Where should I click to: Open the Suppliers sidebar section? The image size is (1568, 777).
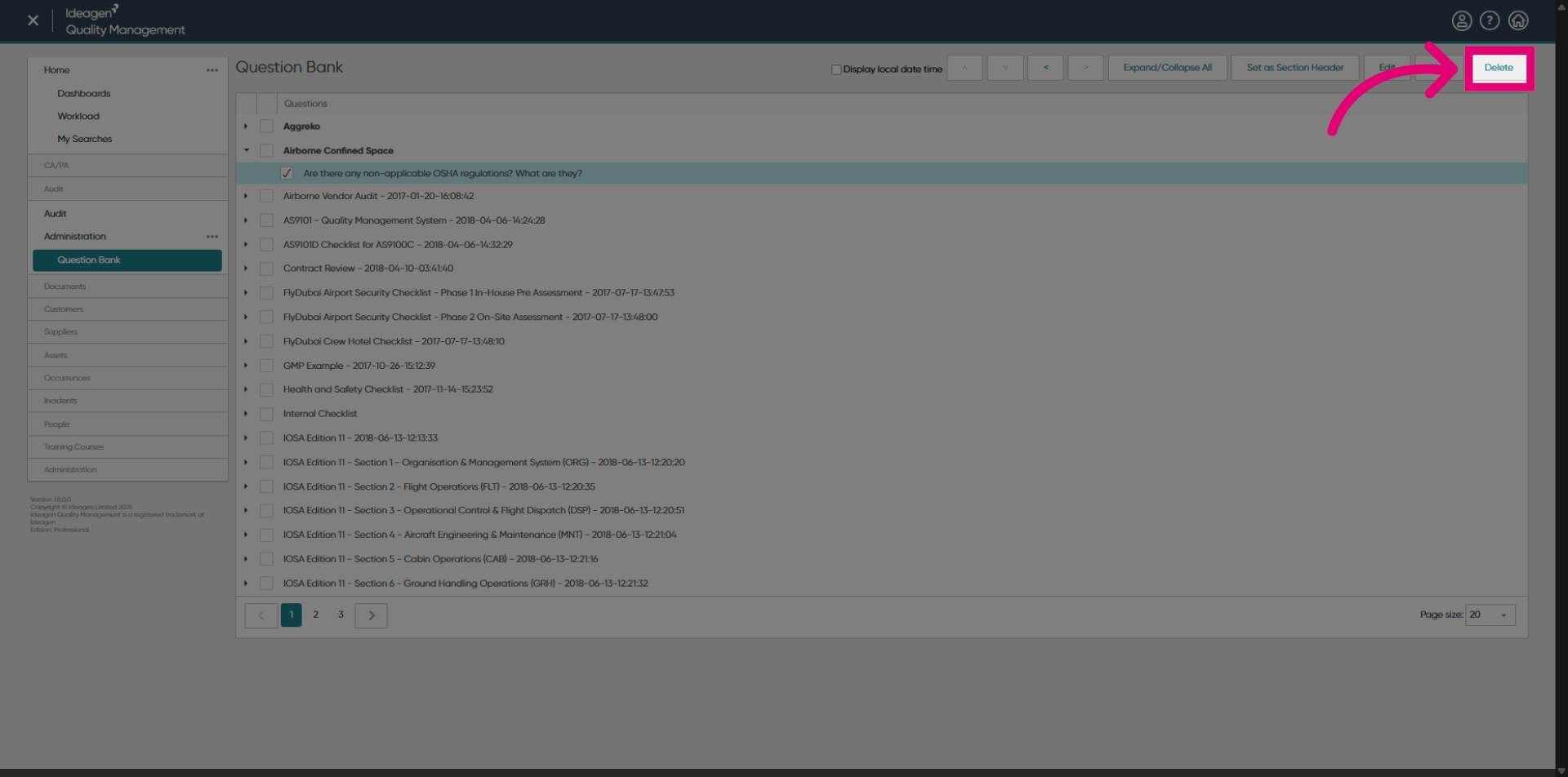pos(127,332)
